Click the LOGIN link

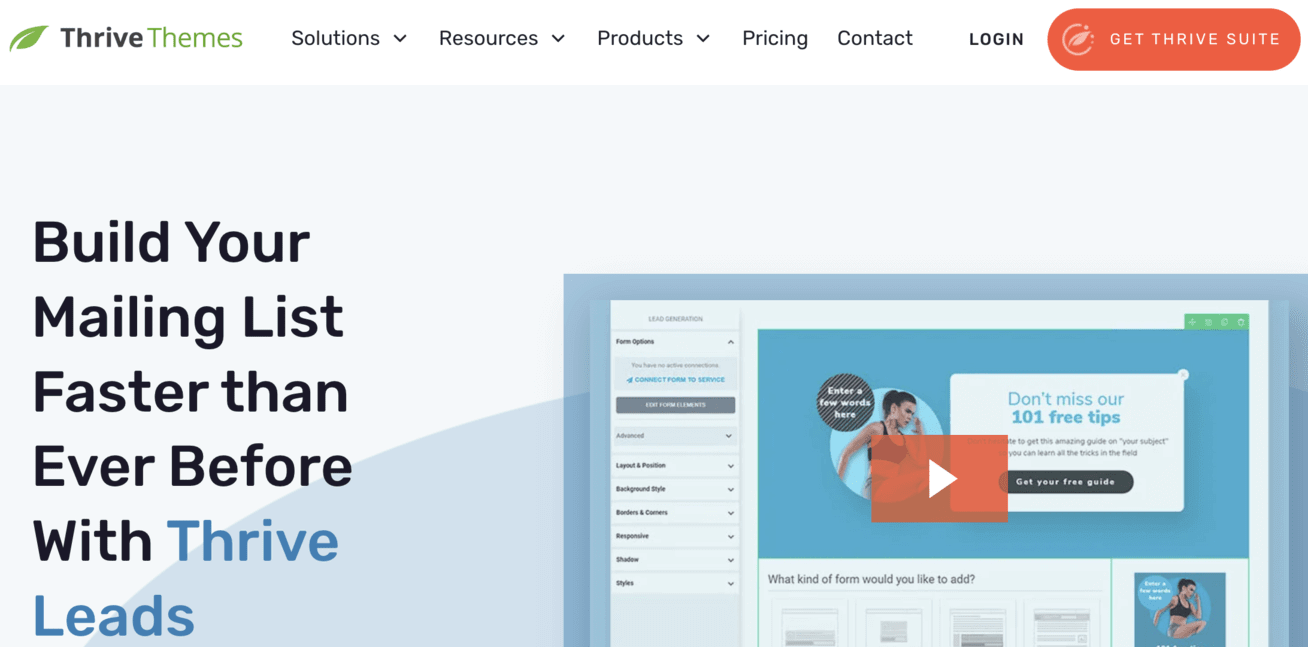point(996,40)
